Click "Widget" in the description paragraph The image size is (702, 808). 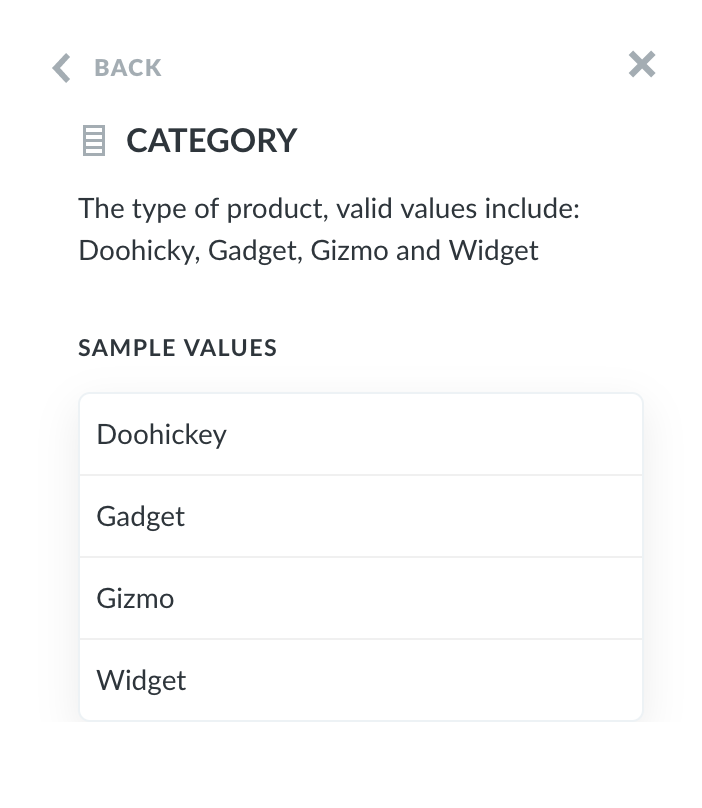tap(494, 250)
